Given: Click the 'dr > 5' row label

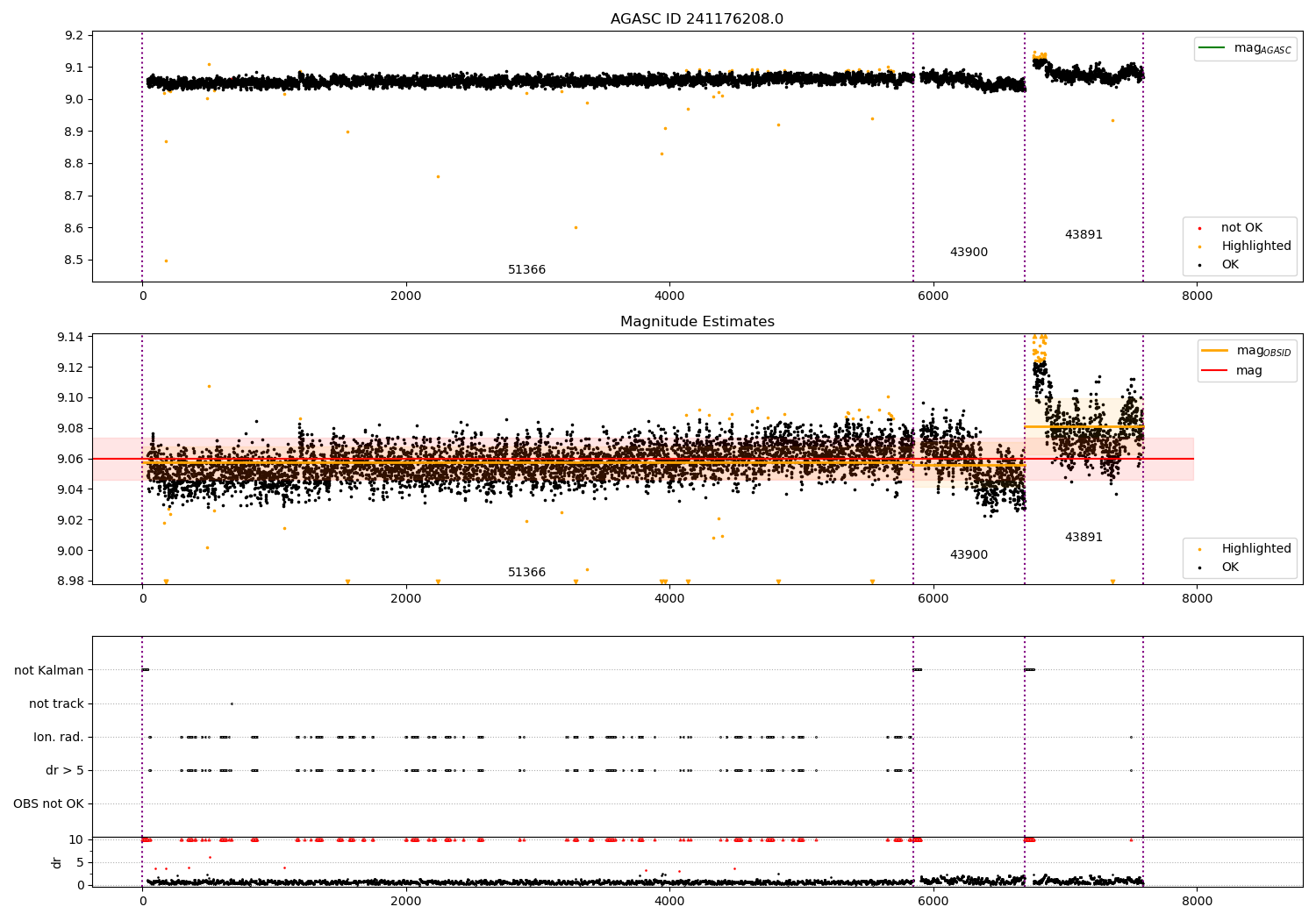Looking at the screenshot, I should click(65, 771).
